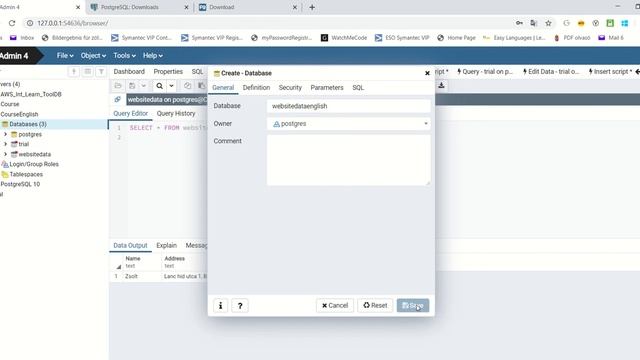640x360 pixels.
Task: Click the Open File icon in query toolbar
Action: point(118,86)
